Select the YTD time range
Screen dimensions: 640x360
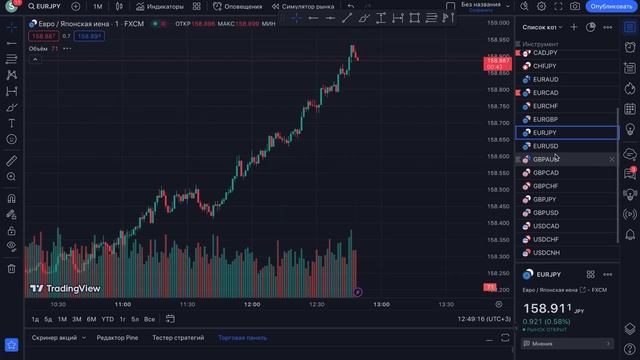107,319
